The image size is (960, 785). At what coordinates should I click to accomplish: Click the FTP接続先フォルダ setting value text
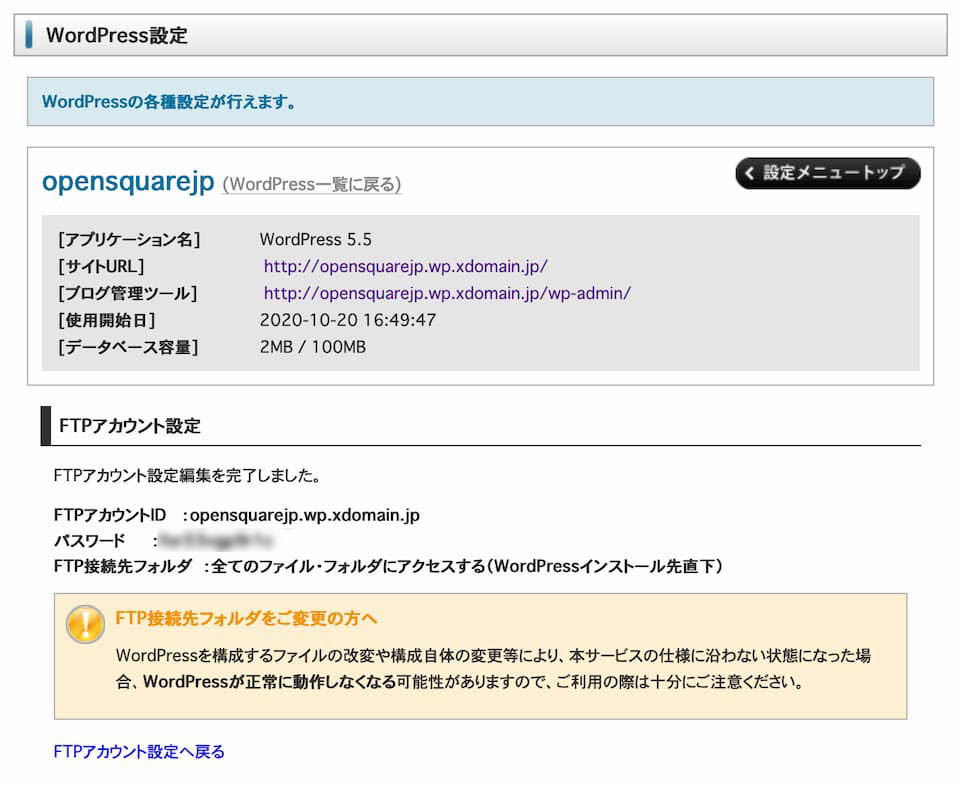(x=466, y=566)
